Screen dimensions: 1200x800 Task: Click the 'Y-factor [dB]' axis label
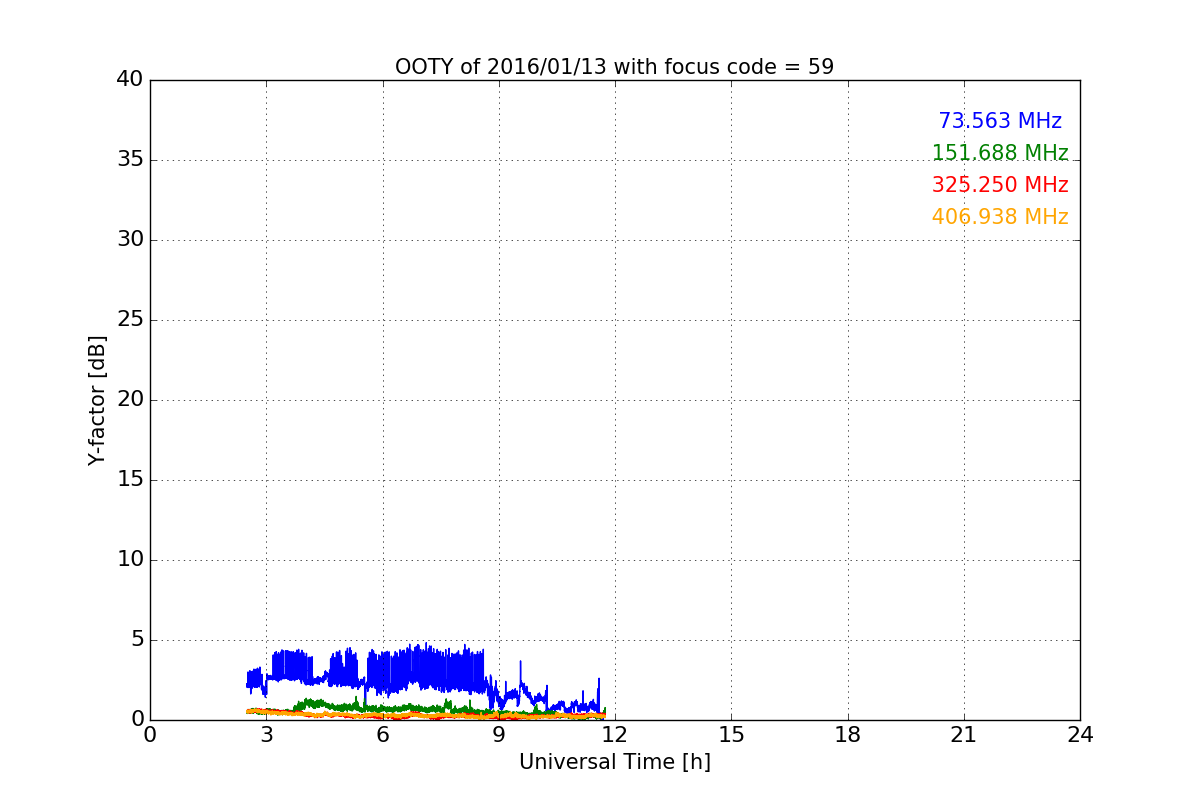pos(97,400)
